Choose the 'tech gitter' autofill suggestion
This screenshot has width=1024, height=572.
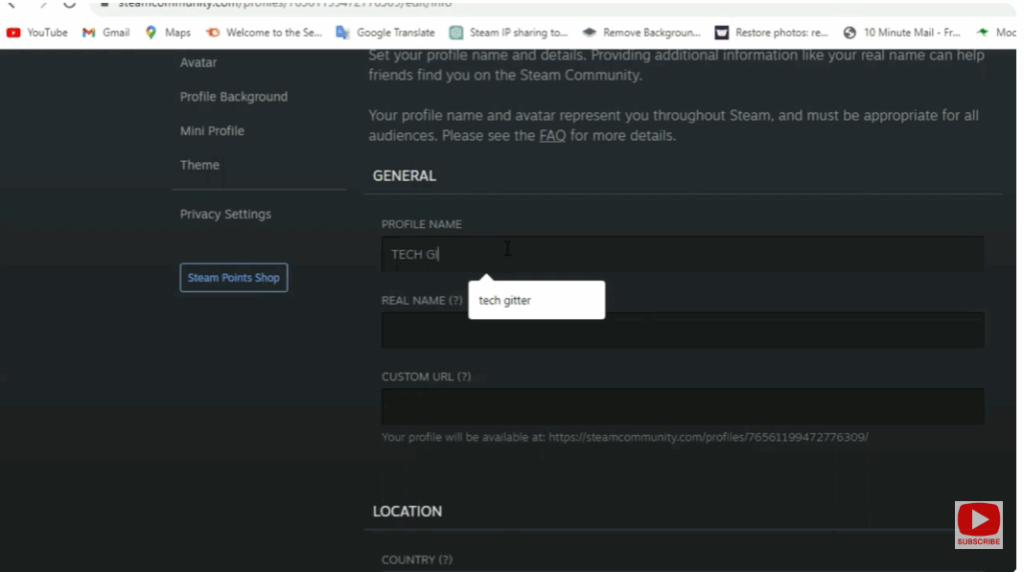click(537, 300)
